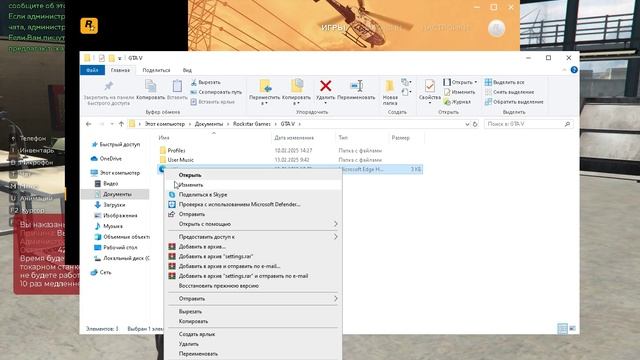This screenshot has width=640, height=360.
Task: Select Этот компьютер in navigation pane
Action: (116, 173)
